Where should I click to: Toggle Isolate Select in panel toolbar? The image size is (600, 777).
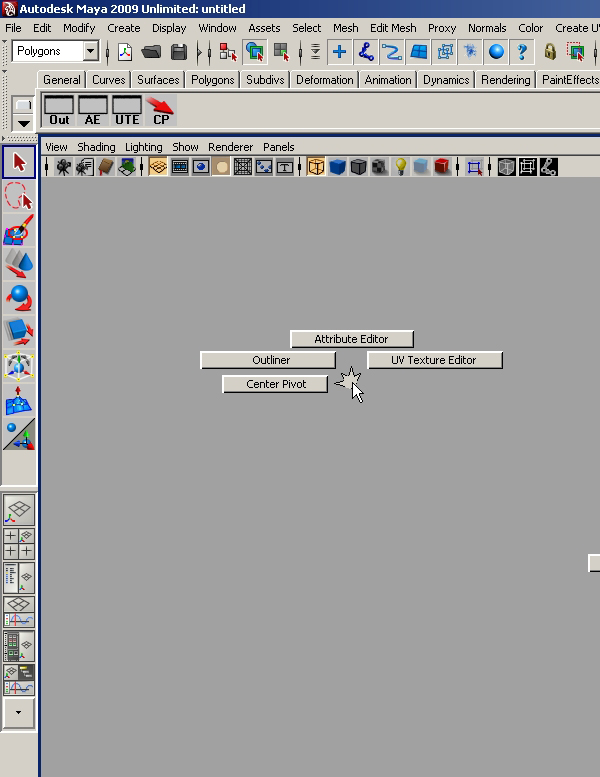474,167
